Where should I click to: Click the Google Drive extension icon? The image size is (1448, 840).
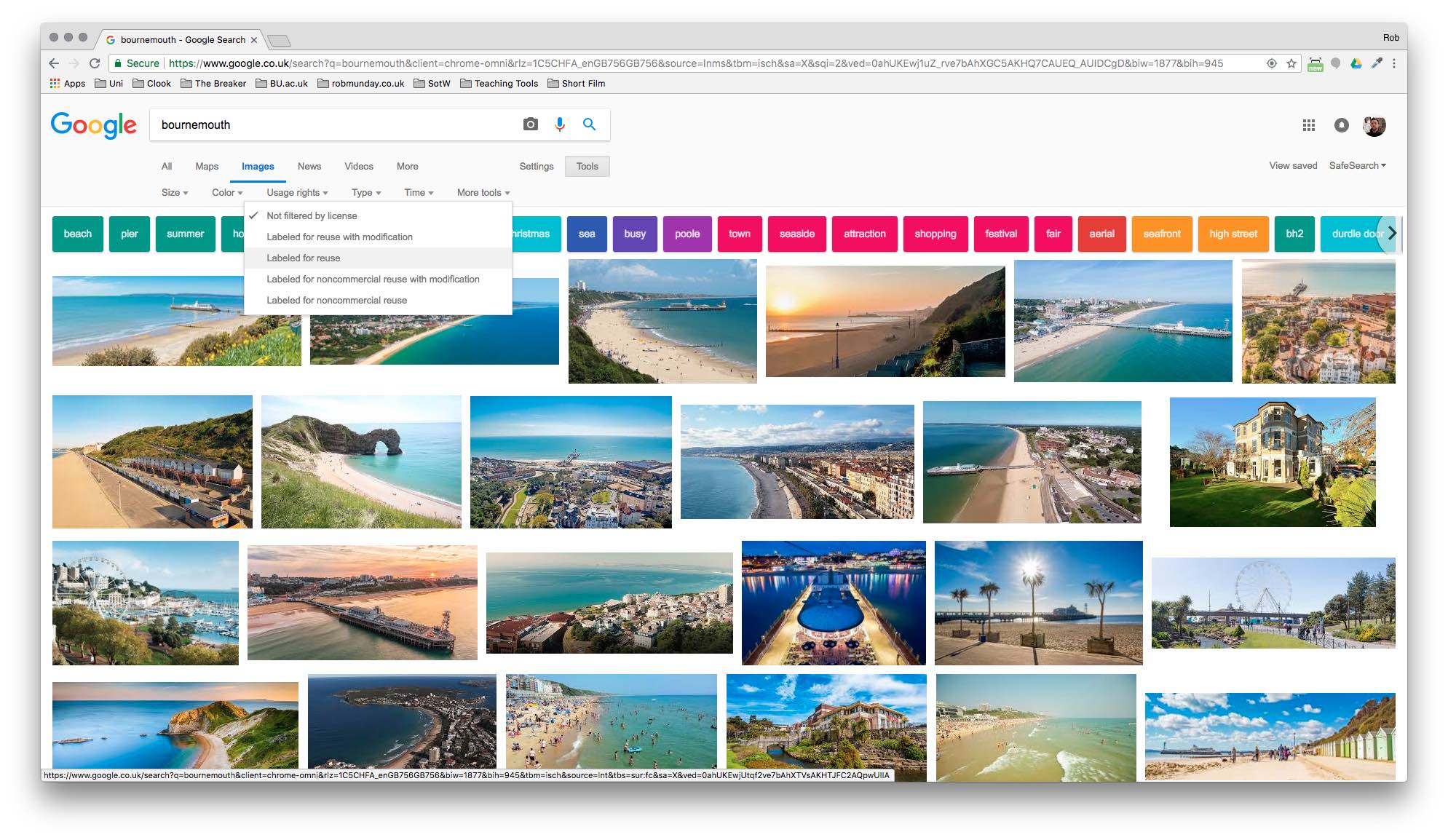coord(1356,63)
